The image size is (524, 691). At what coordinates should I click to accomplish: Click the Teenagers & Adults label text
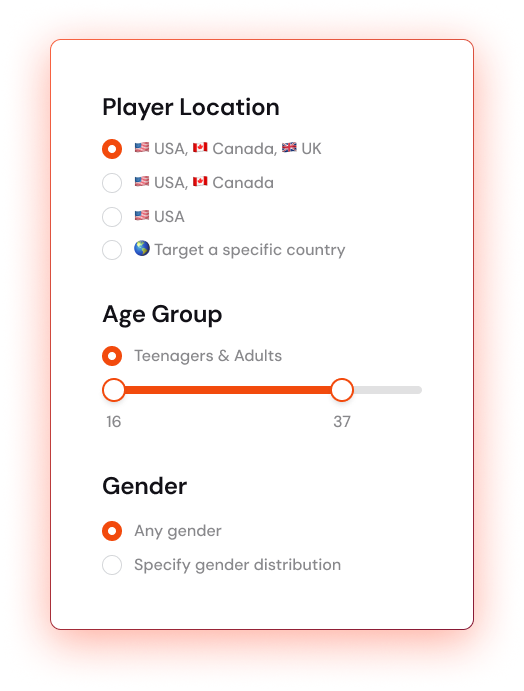(208, 356)
